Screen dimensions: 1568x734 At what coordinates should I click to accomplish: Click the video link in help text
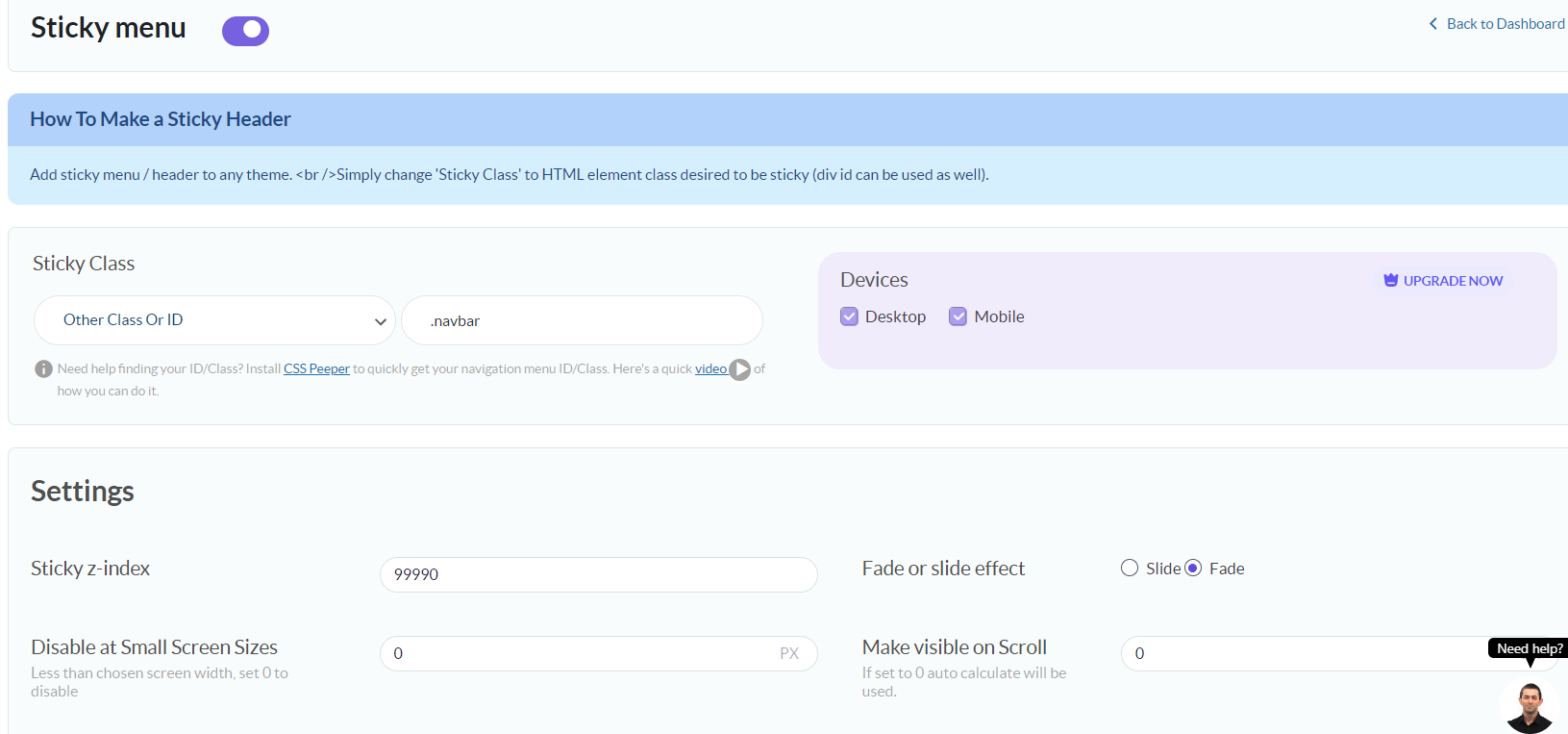coord(710,368)
